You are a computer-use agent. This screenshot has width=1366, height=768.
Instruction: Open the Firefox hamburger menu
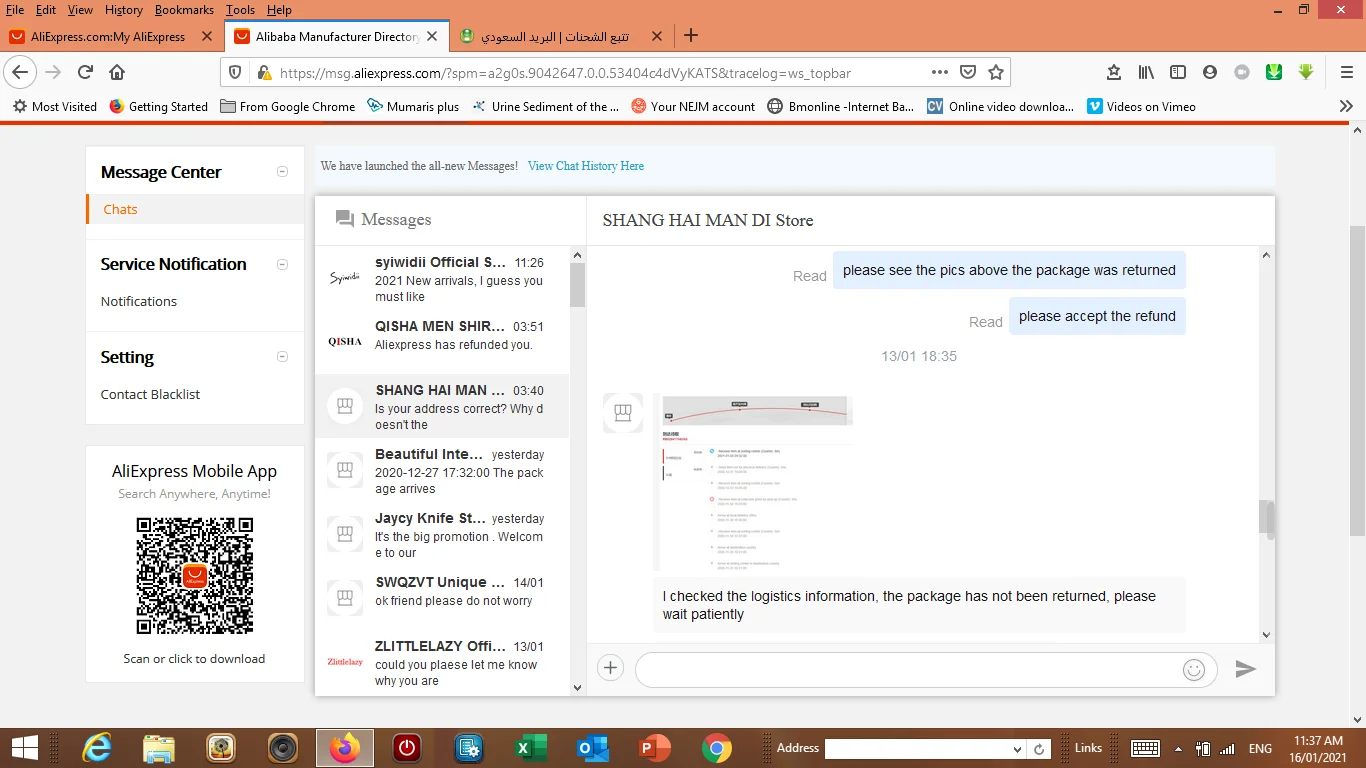pos(1347,72)
